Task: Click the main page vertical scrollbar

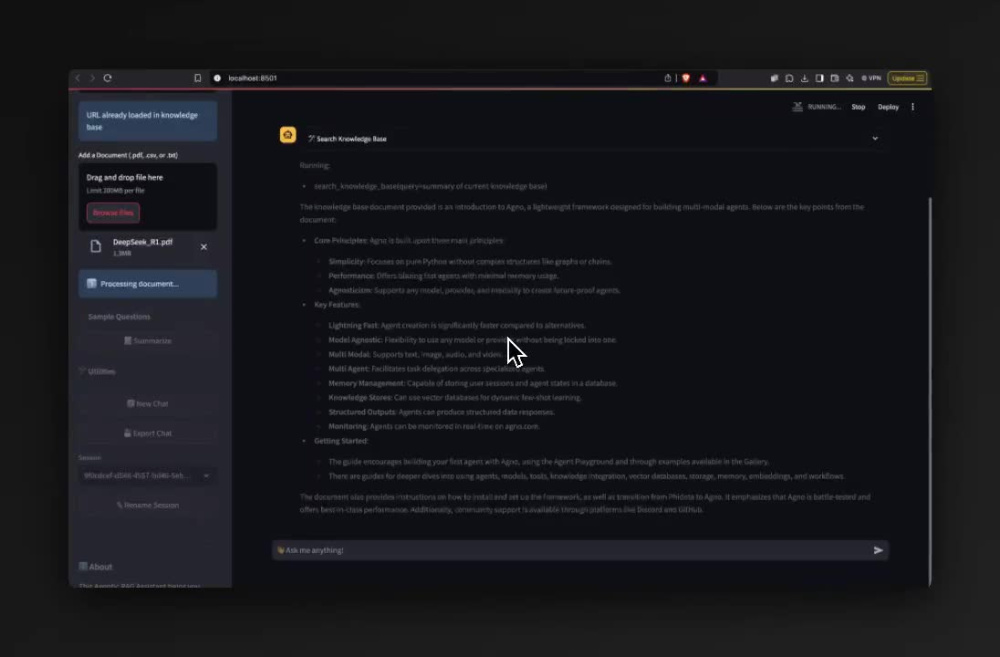Action: click(x=929, y=390)
